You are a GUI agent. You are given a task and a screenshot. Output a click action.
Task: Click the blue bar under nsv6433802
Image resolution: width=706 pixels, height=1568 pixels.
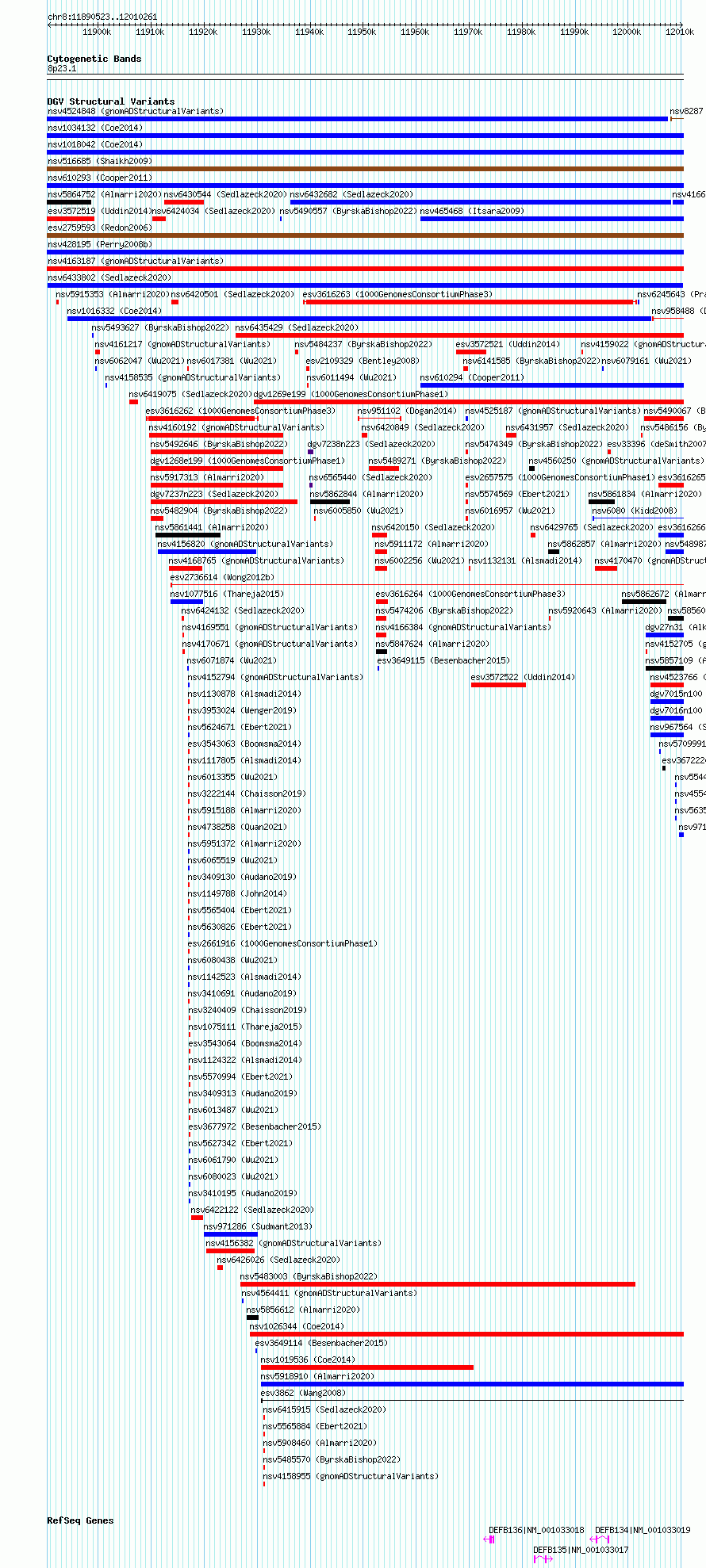click(x=366, y=285)
